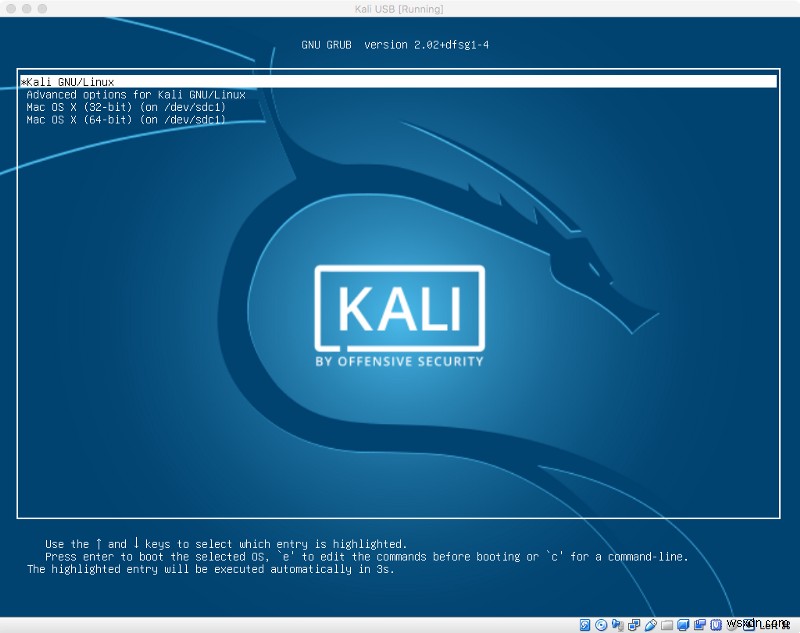
Task: Click the shared folders status icon
Action: point(667,625)
